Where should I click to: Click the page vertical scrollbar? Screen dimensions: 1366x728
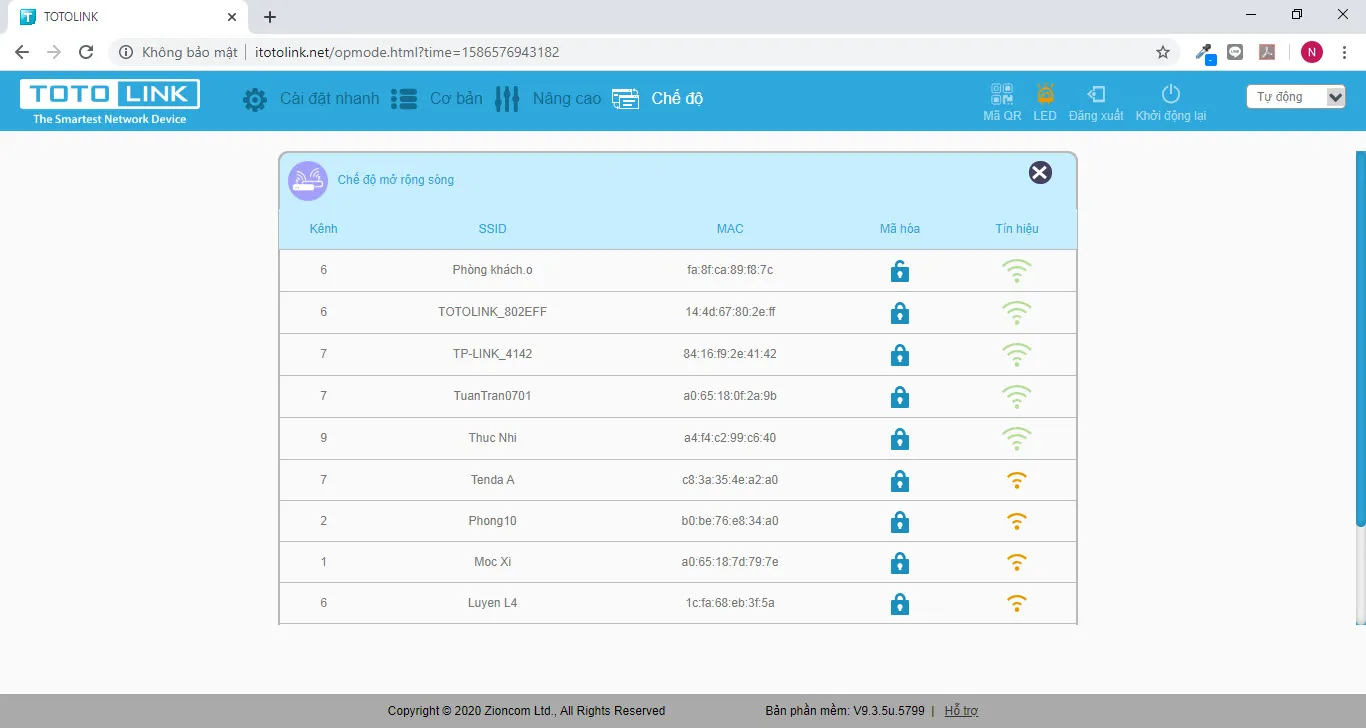1360,340
